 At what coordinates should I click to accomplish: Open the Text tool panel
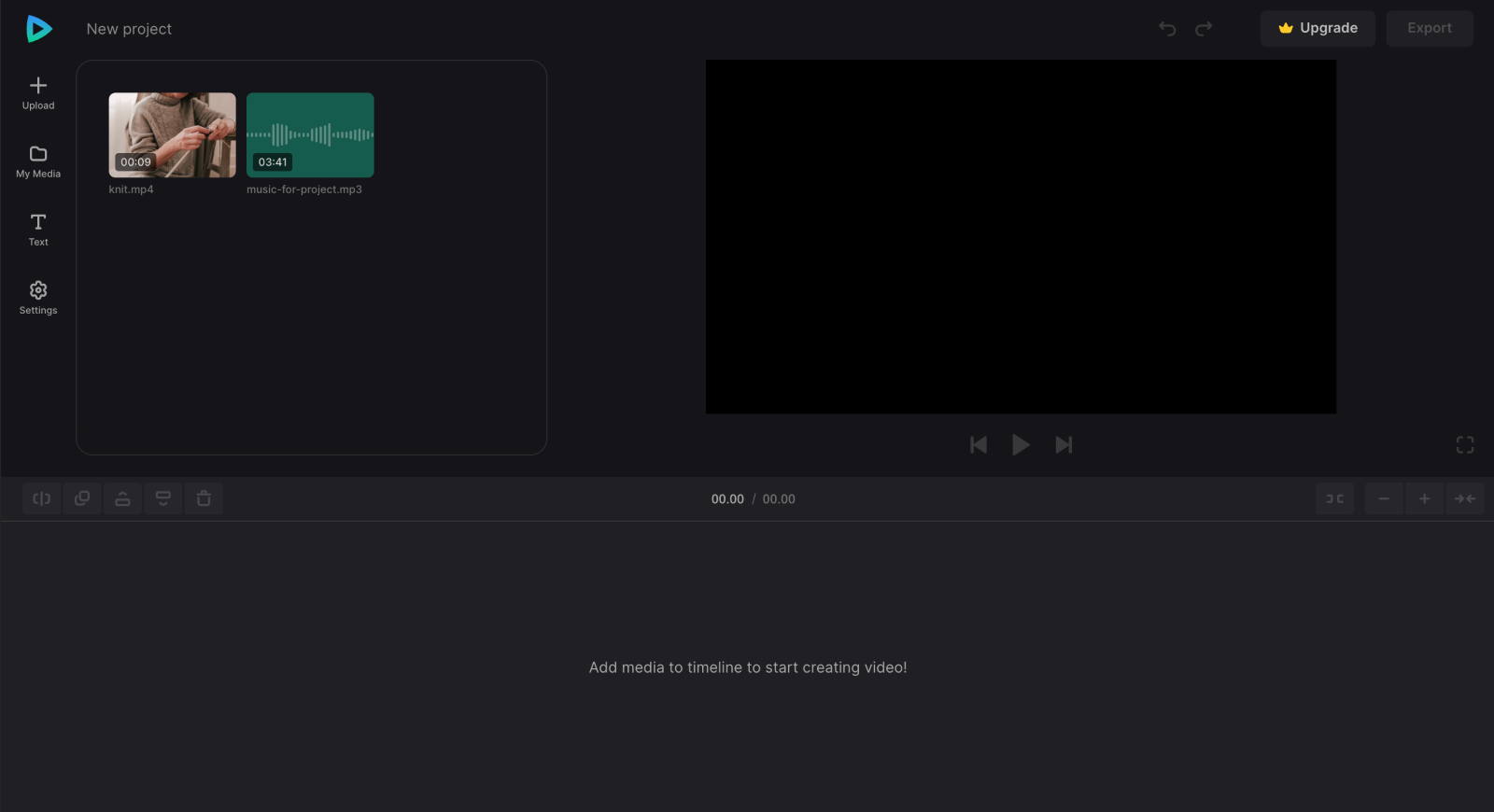point(38,230)
